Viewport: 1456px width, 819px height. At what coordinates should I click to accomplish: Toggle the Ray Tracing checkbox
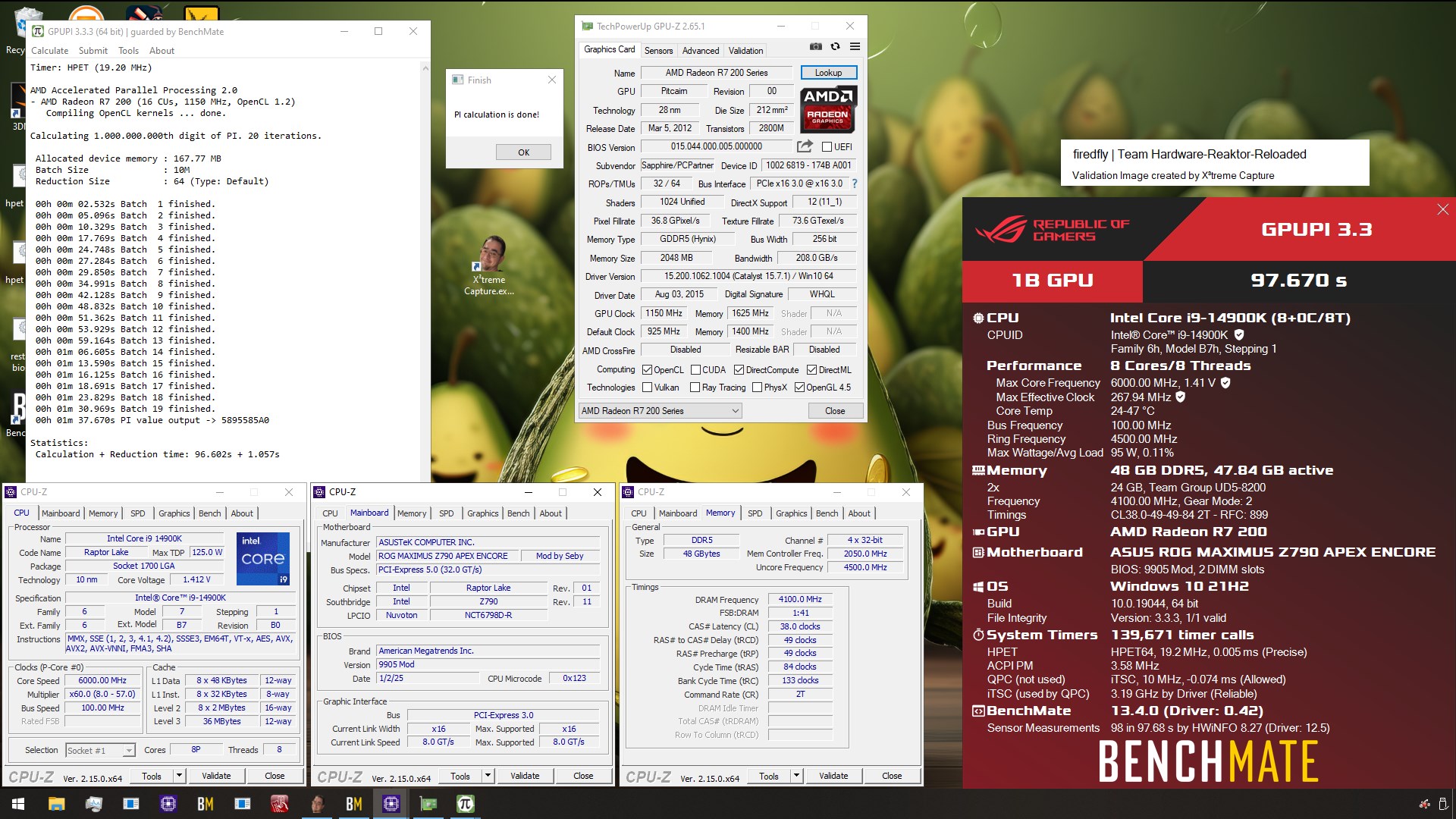click(x=695, y=388)
